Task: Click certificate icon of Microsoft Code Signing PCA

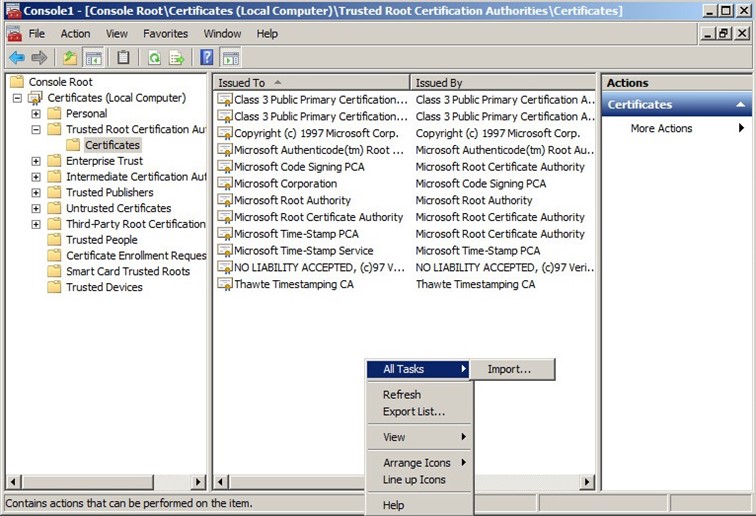Action: [225, 166]
